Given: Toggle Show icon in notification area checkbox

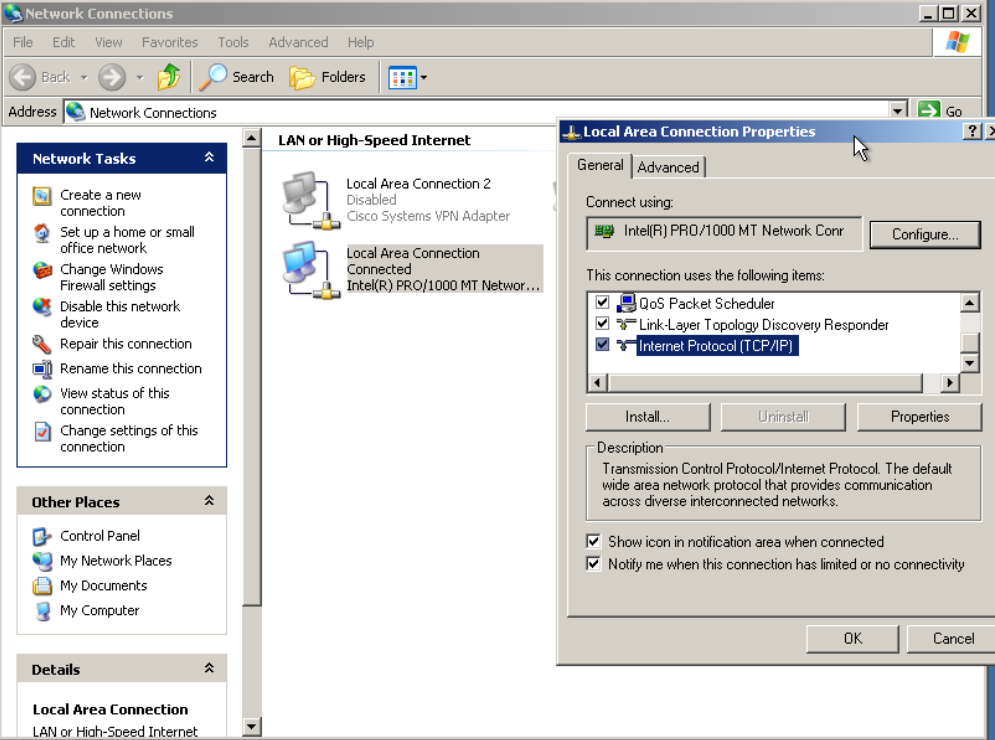Looking at the screenshot, I should [x=593, y=541].
